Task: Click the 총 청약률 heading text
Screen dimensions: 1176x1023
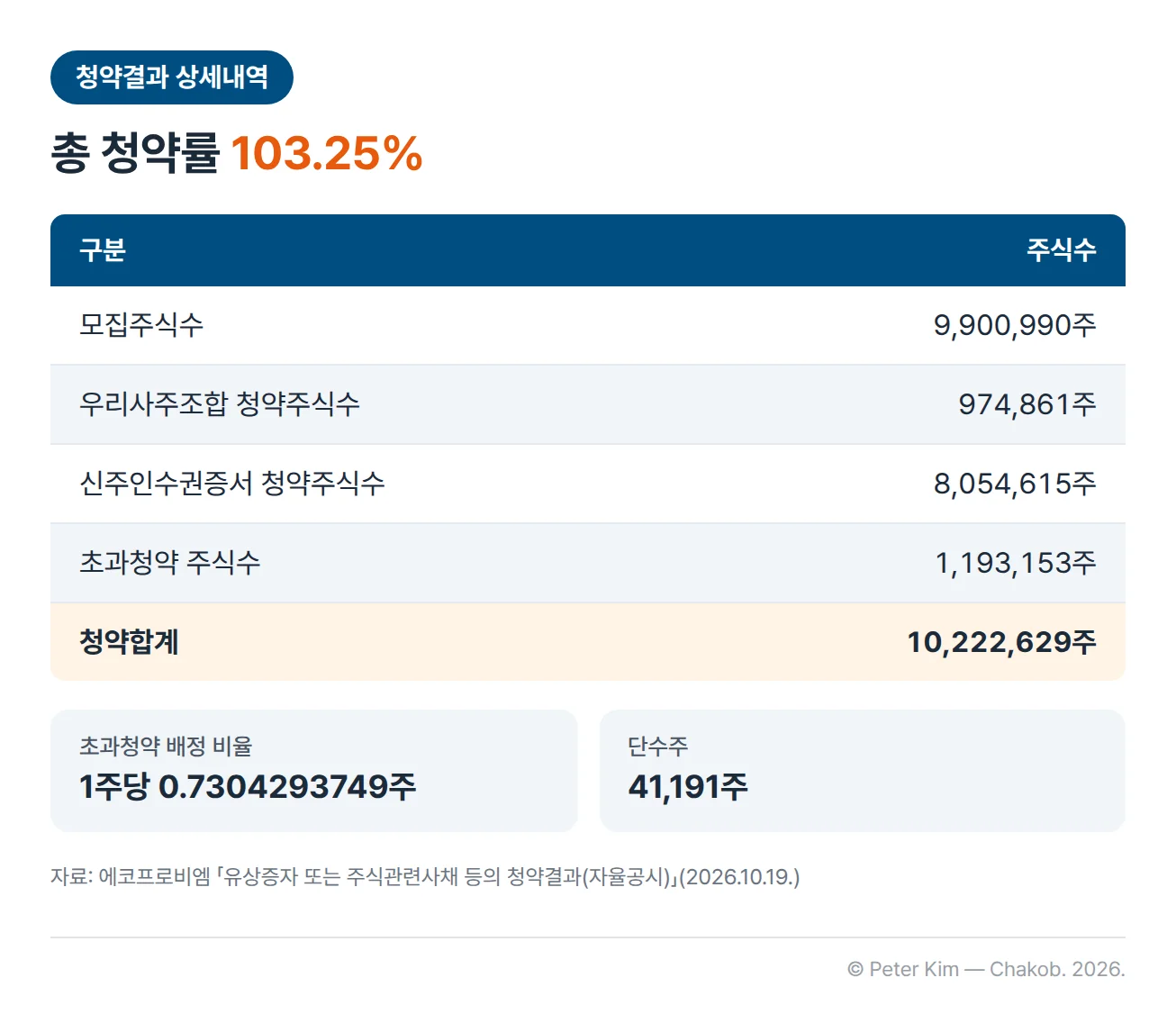Action: [135, 153]
